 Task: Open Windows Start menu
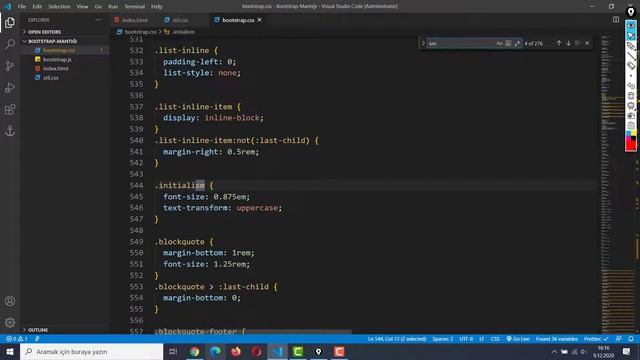(x=10, y=351)
